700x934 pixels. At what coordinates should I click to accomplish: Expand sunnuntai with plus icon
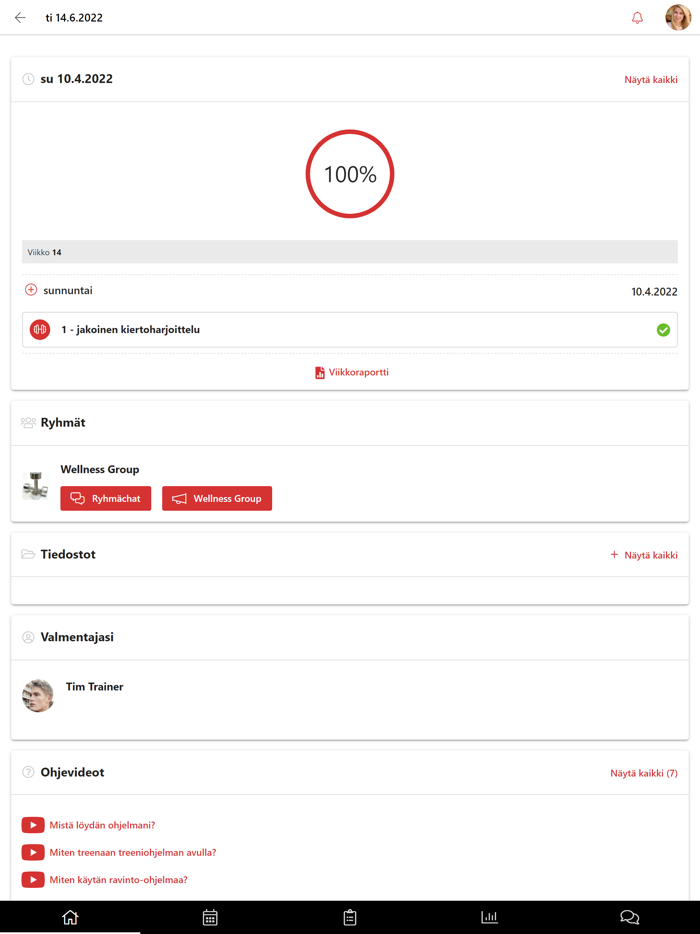coord(31,290)
